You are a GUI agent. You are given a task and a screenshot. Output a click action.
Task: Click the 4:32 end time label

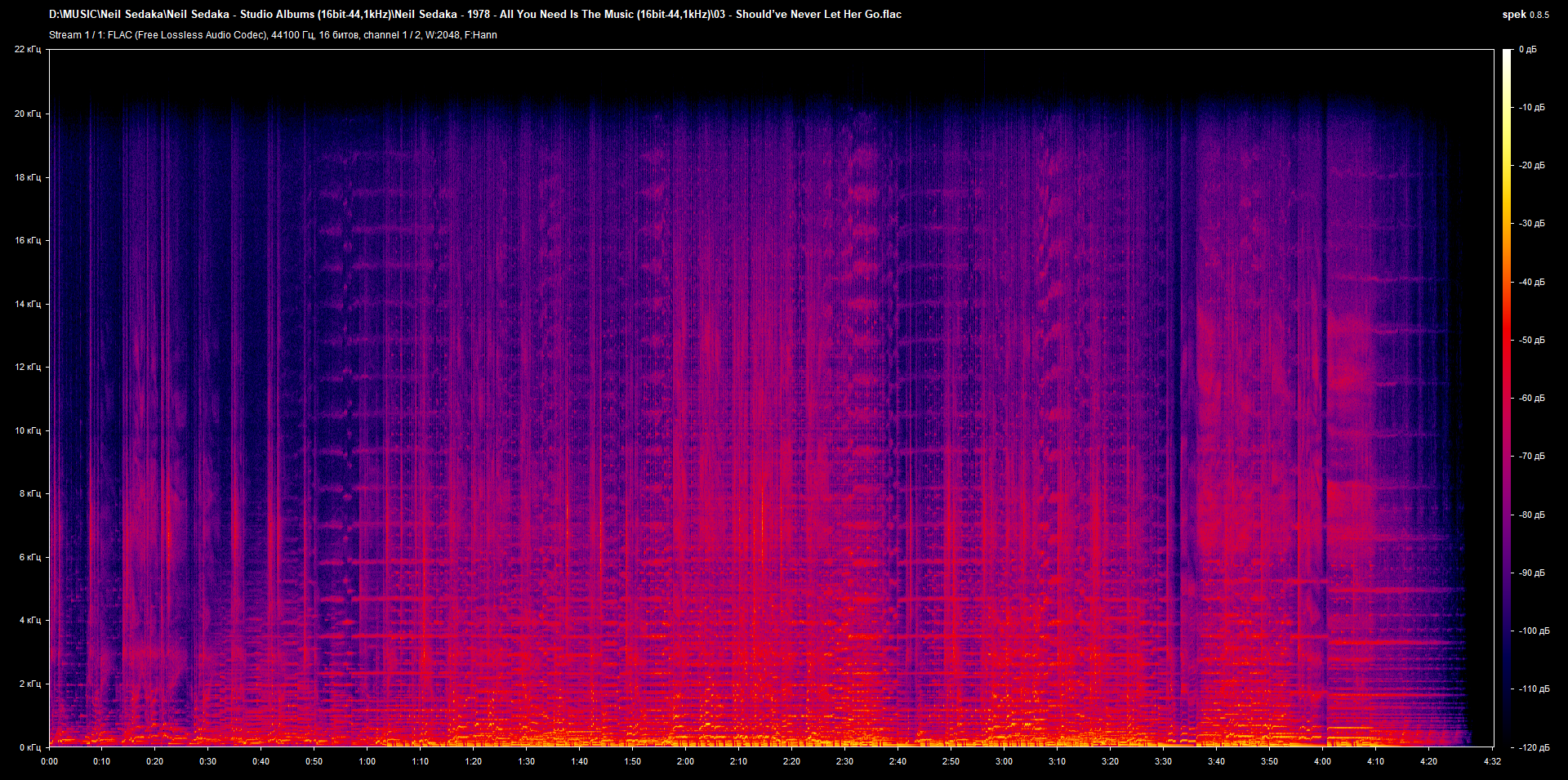coord(1492,761)
